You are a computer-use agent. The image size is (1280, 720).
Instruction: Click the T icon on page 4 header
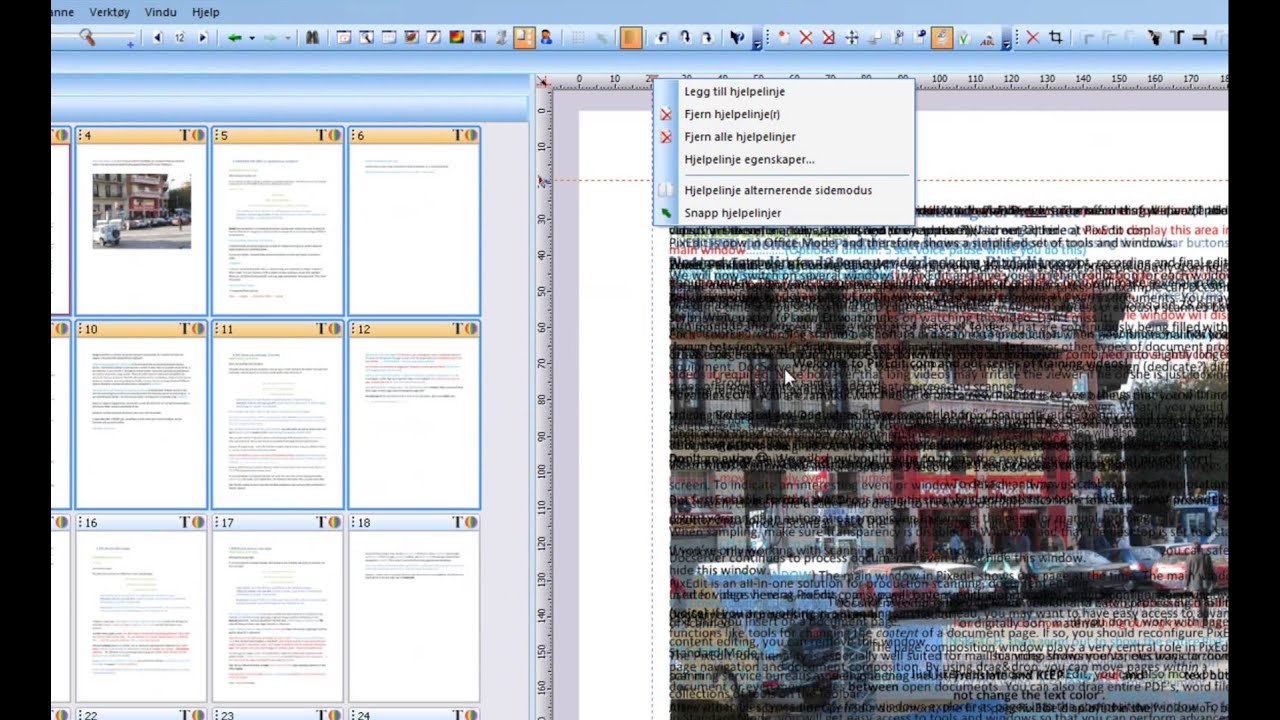184,135
